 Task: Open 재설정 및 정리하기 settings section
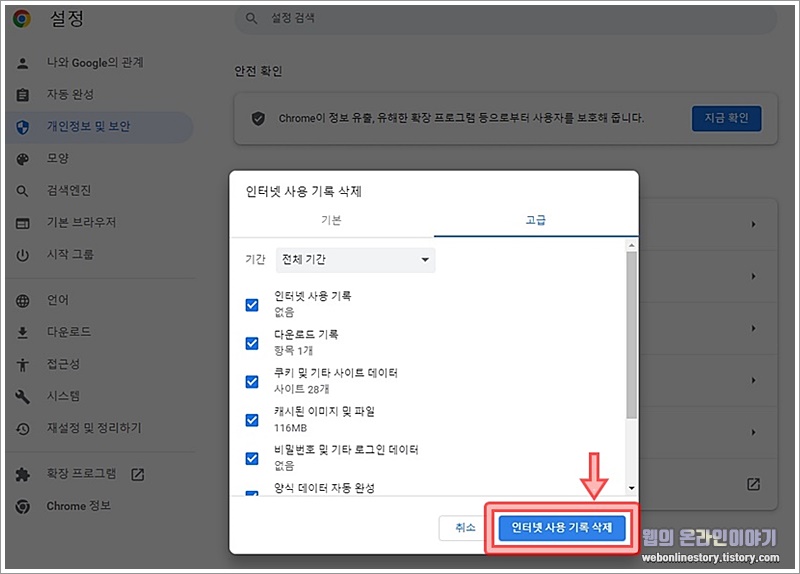click(100, 428)
